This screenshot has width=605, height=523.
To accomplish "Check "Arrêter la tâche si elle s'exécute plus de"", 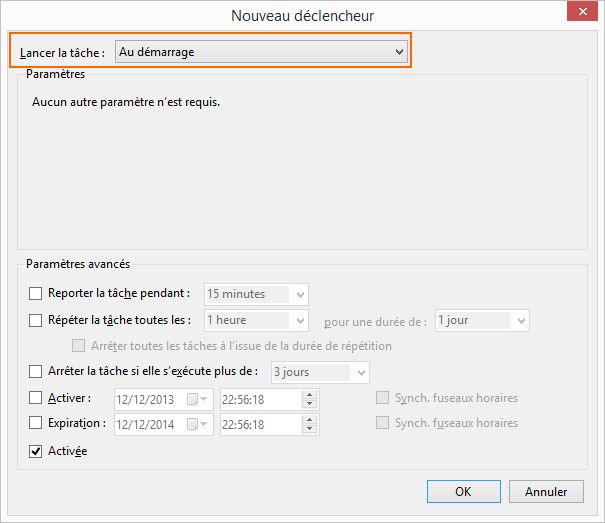I will coord(35,371).
